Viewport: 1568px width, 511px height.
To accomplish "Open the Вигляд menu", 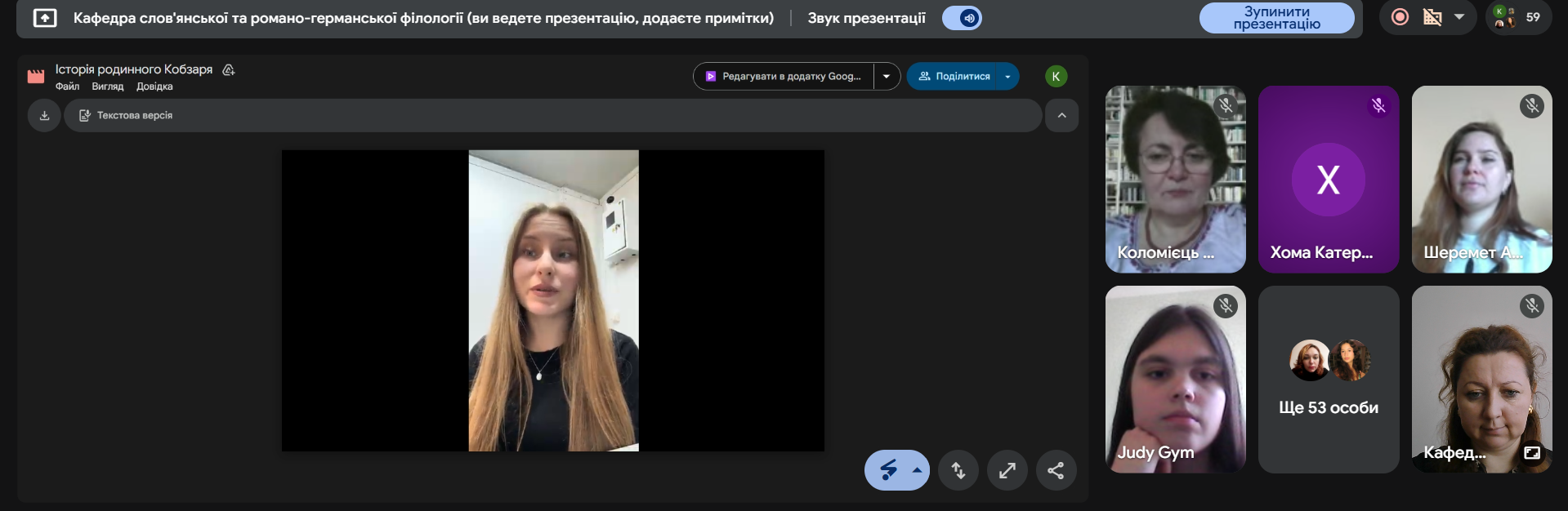I will 107,87.
